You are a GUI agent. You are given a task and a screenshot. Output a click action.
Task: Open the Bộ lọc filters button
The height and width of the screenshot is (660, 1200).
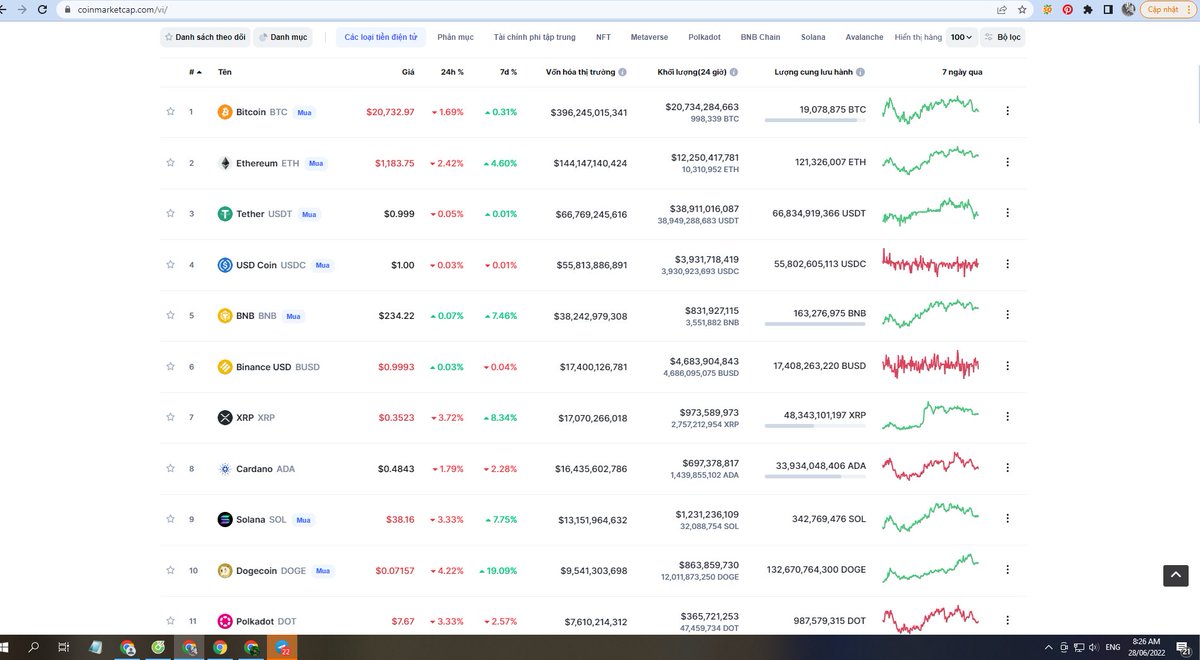point(1003,37)
